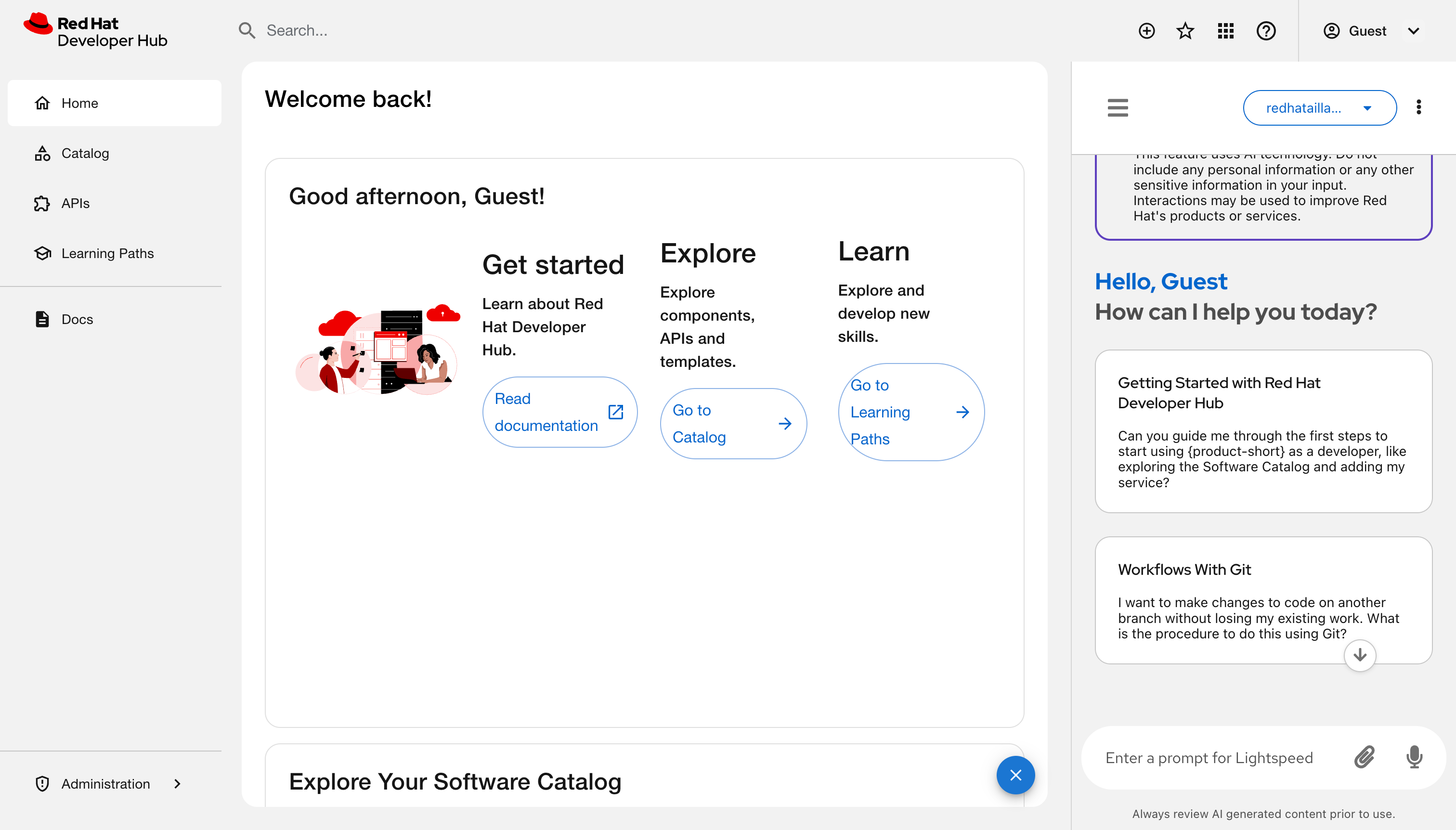The width and height of the screenshot is (1456, 830).
Task: Toggle the Lightspeed chat history hamburger menu
Action: [1118, 107]
